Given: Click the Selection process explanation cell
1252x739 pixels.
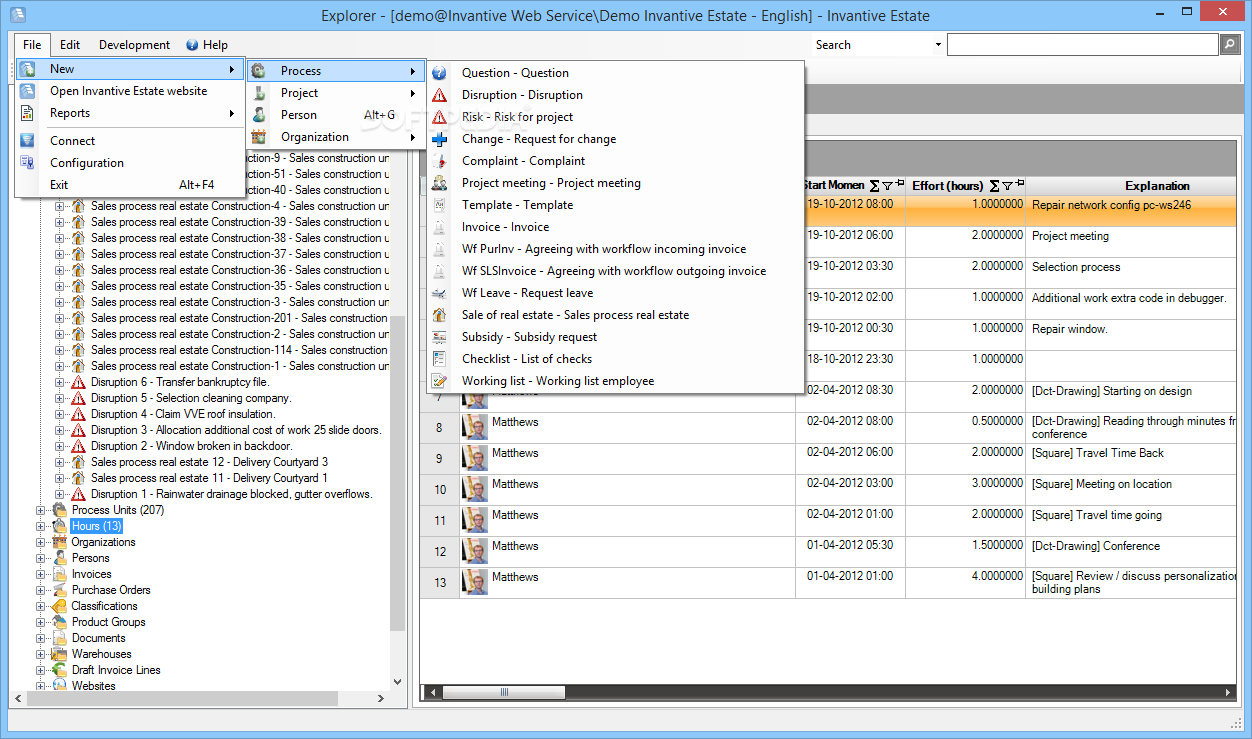Looking at the screenshot, I should point(1131,273).
